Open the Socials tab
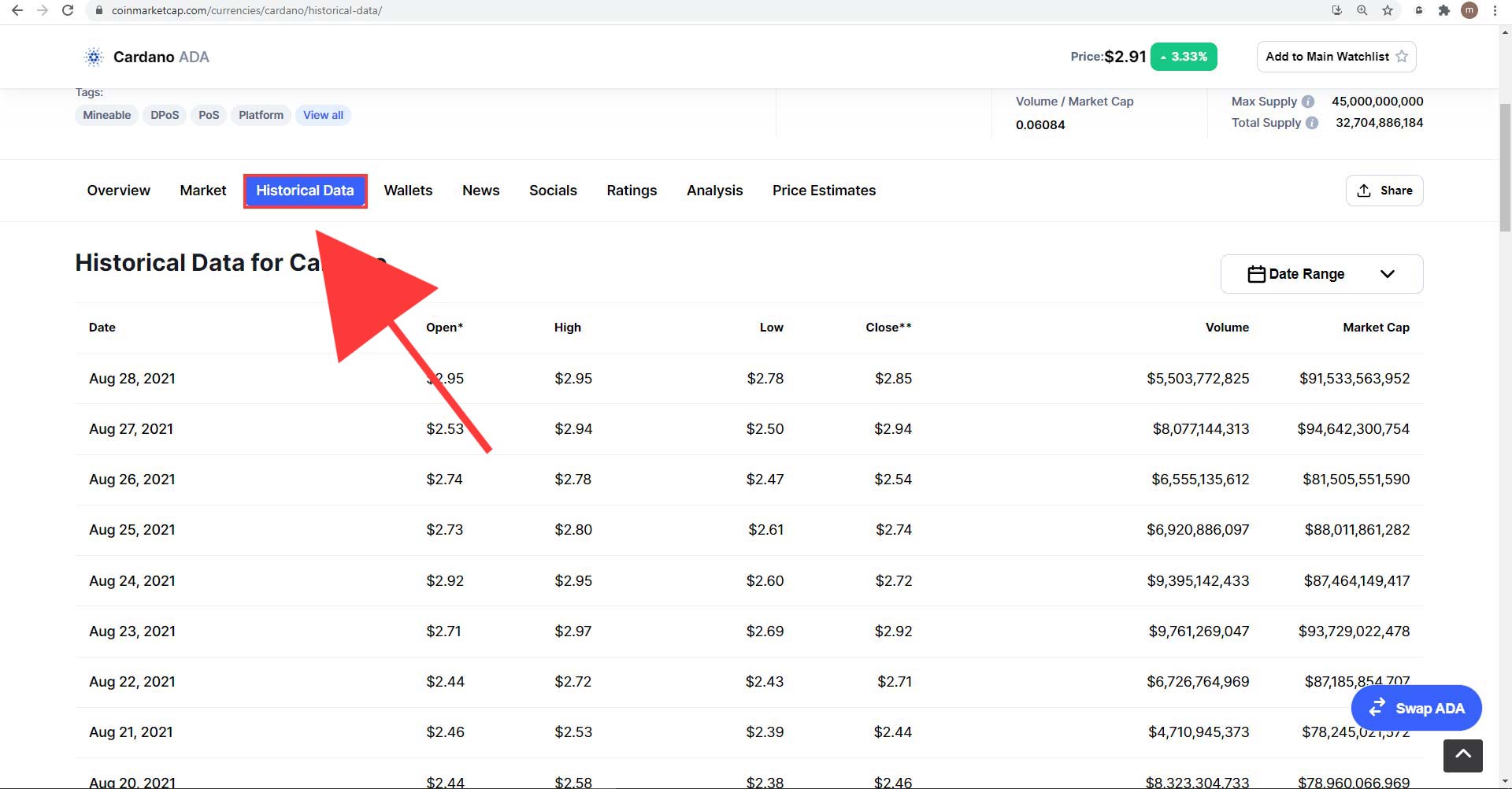1512x789 pixels. coord(553,191)
